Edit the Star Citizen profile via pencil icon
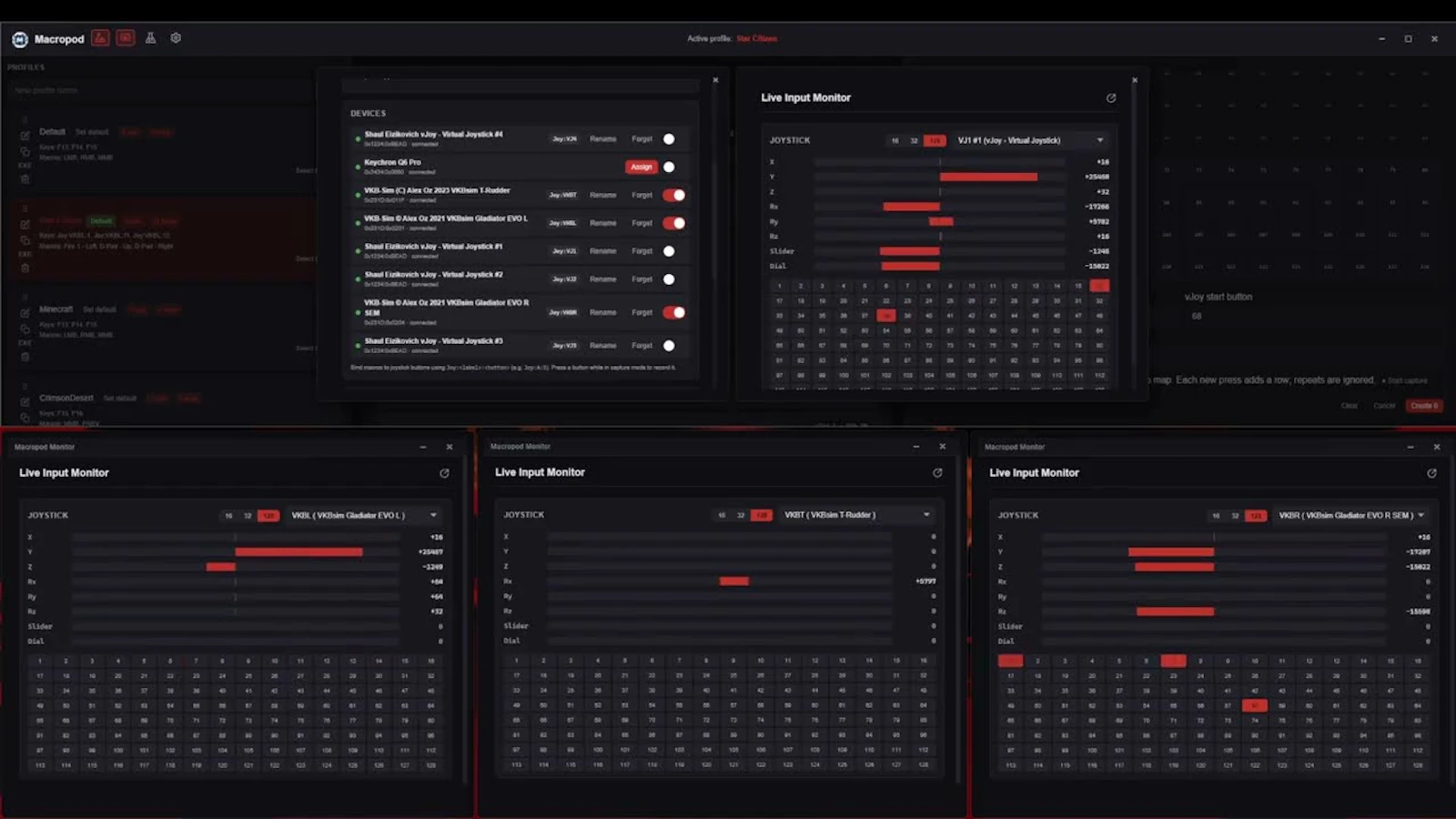Image resolution: width=1456 pixels, height=819 pixels. tap(25, 225)
